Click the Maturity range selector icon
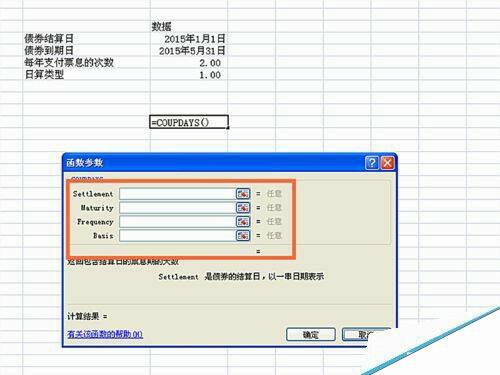The width and height of the screenshot is (500, 375). [243, 207]
